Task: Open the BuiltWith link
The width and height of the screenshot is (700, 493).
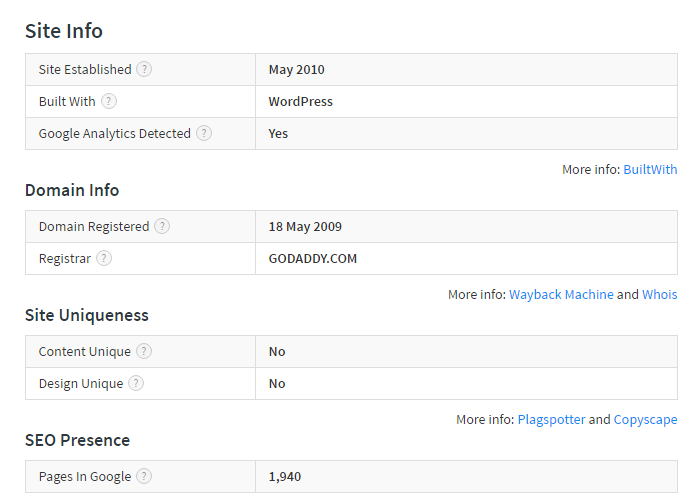Action: (x=650, y=170)
